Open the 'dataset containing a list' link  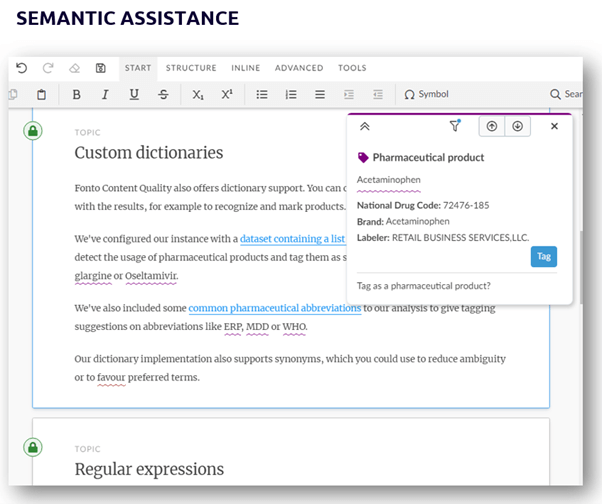coord(293,239)
